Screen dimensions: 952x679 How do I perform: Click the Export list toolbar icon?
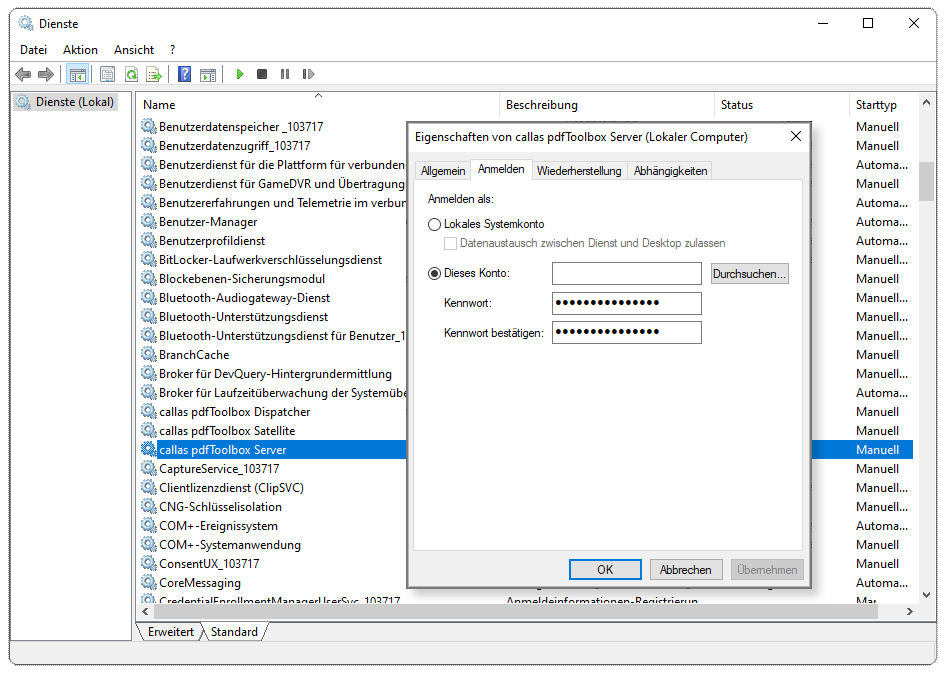tap(154, 74)
